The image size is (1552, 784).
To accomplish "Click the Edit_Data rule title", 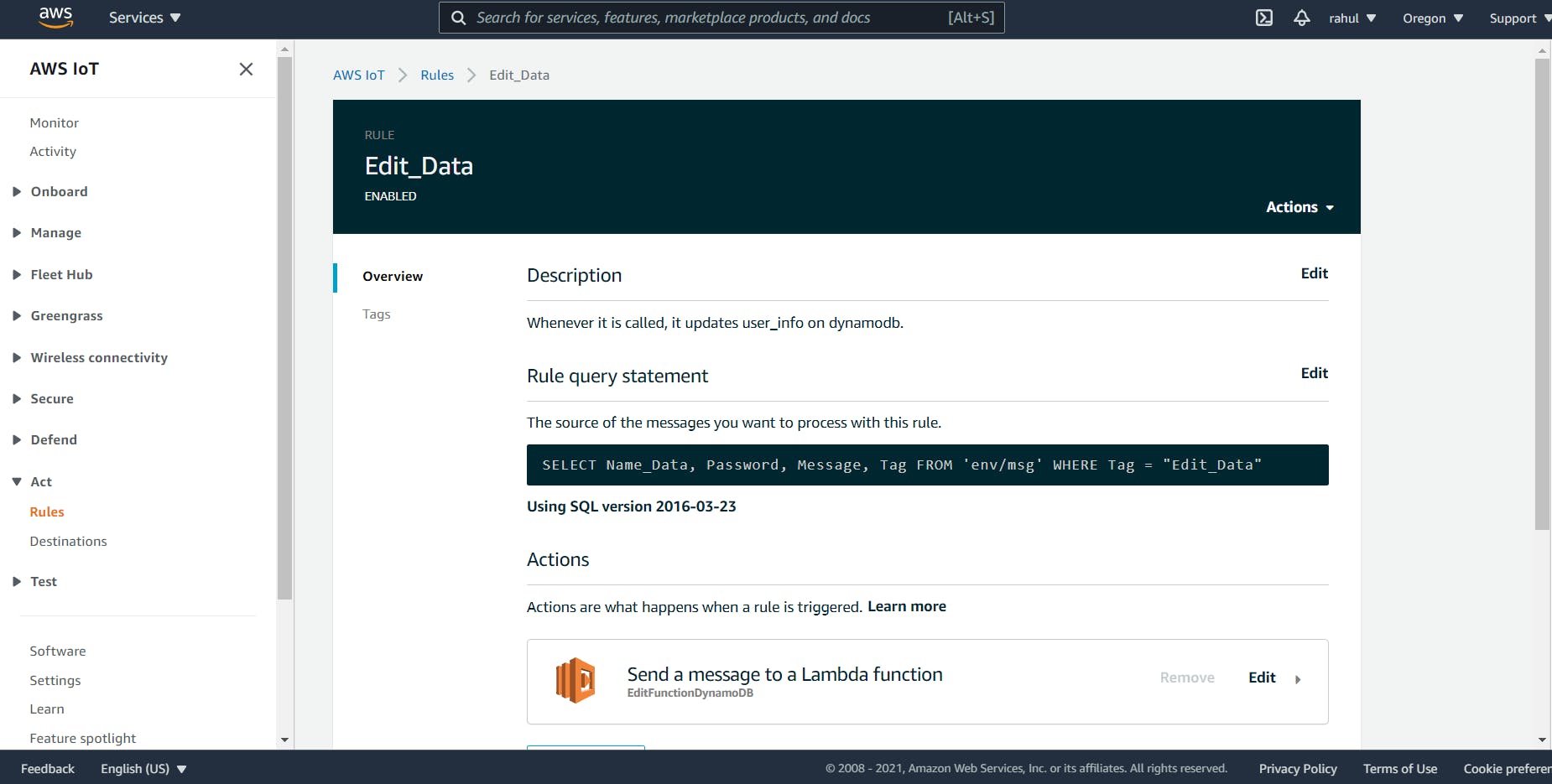I will (x=419, y=166).
